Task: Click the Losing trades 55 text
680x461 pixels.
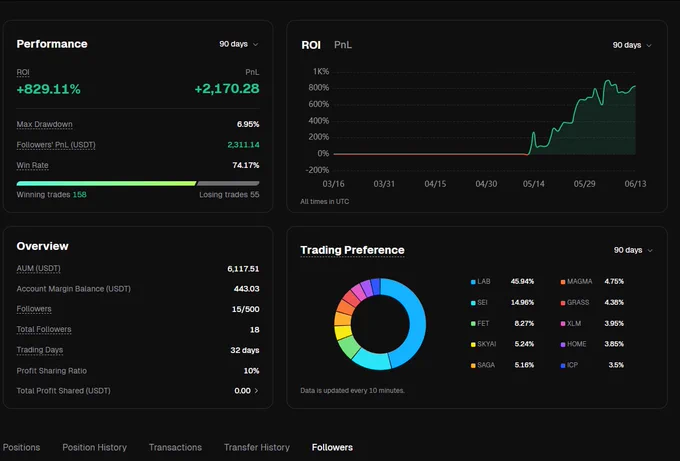Action: [229, 195]
